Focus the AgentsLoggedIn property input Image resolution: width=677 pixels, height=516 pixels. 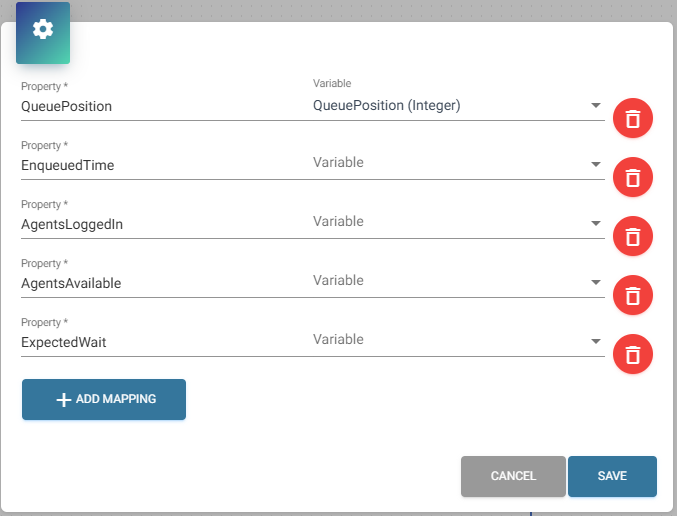160,224
